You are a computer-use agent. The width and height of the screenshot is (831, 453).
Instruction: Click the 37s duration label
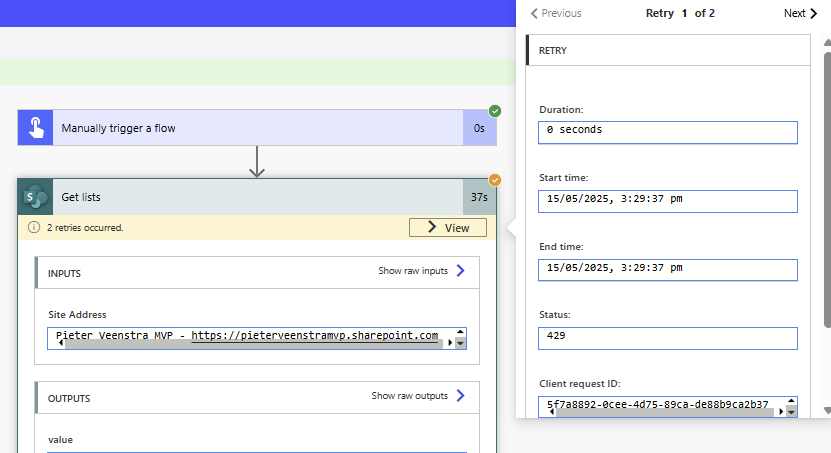pos(480,197)
